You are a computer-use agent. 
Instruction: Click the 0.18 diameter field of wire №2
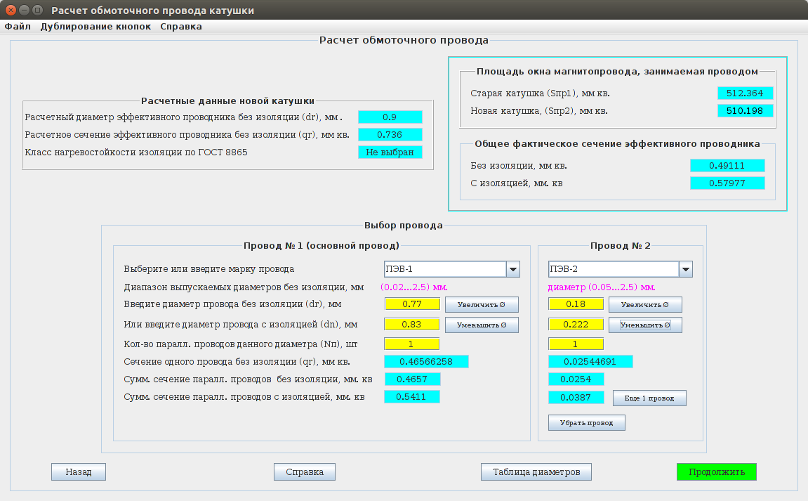(576, 304)
